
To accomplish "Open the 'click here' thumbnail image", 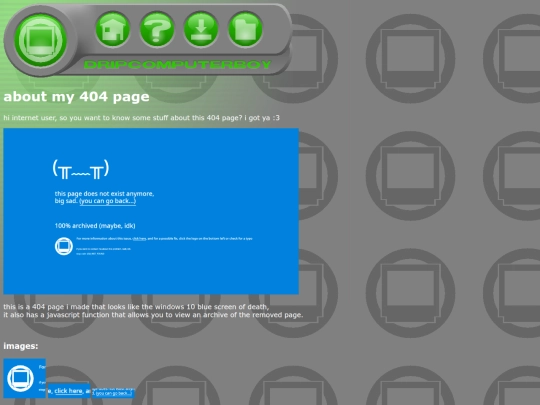I will pos(69,391).
